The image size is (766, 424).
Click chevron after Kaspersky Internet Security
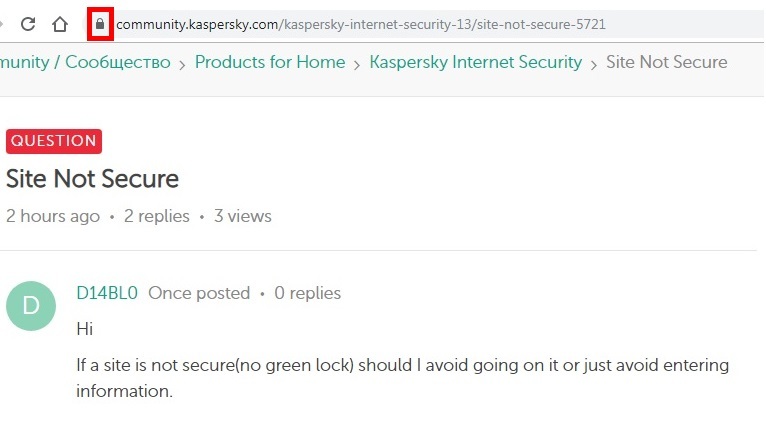594,65
